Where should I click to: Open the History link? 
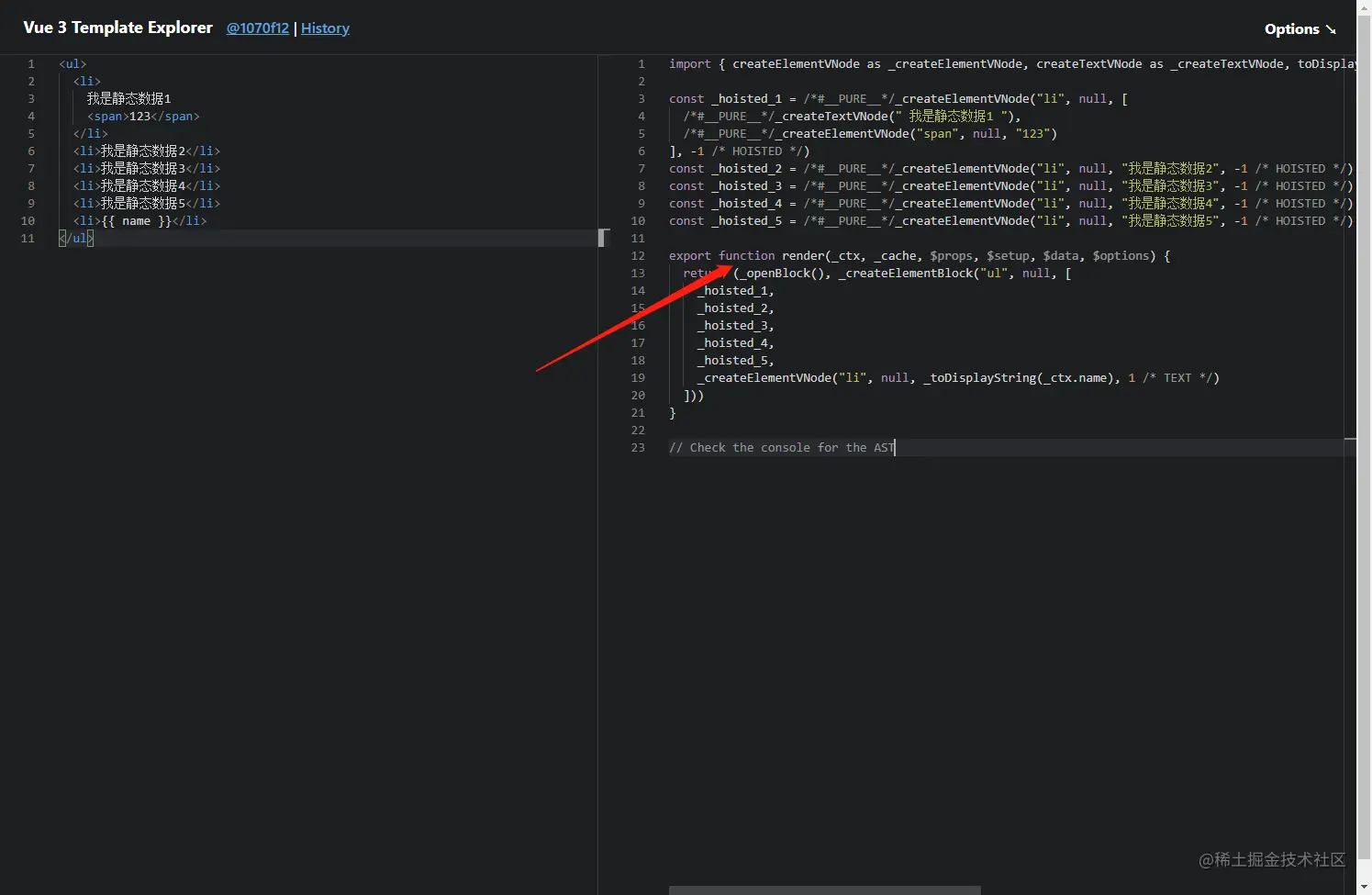pyautogui.click(x=325, y=28)
